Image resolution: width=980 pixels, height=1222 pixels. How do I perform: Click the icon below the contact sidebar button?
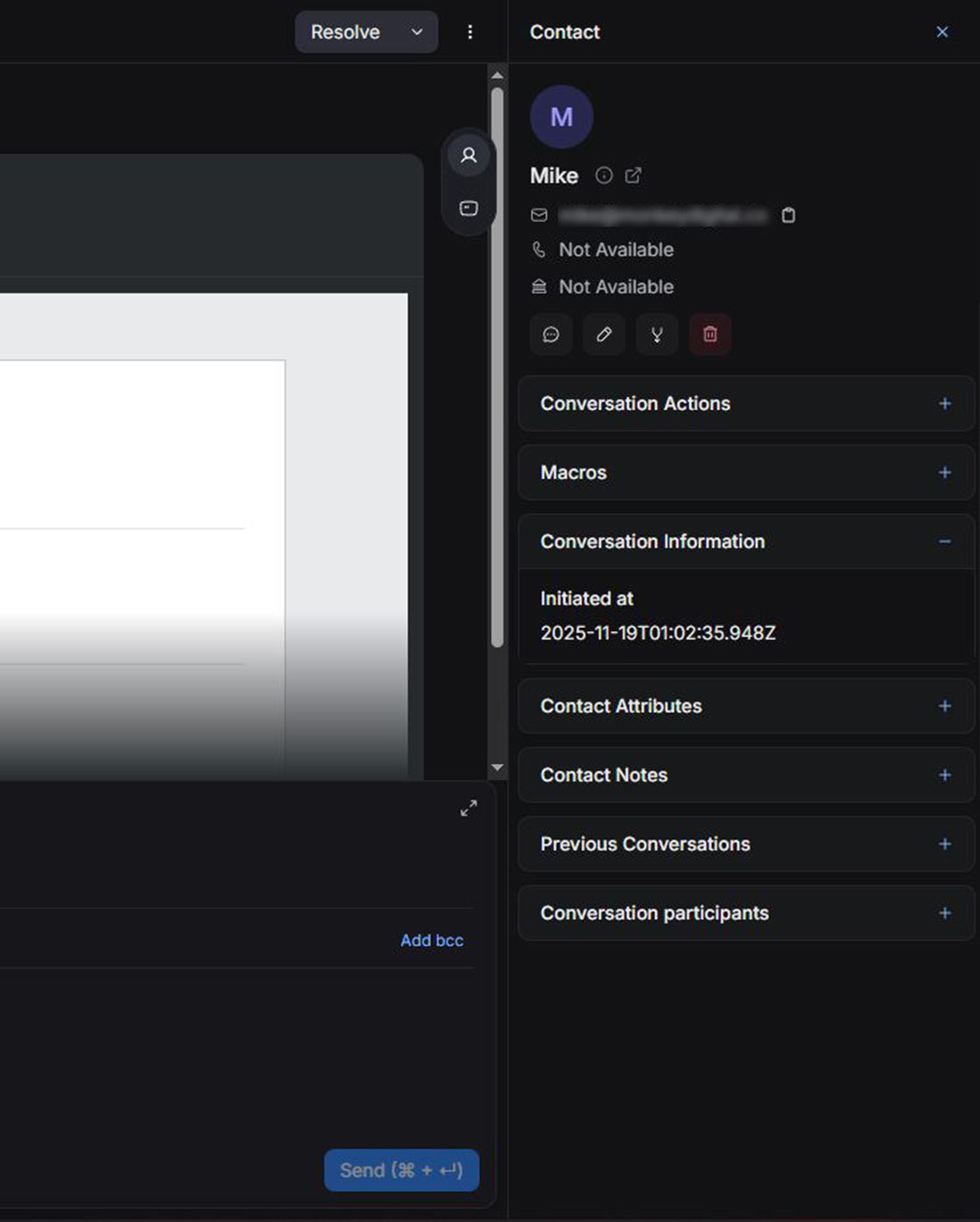pyautogui.click(x=469, y=208)
